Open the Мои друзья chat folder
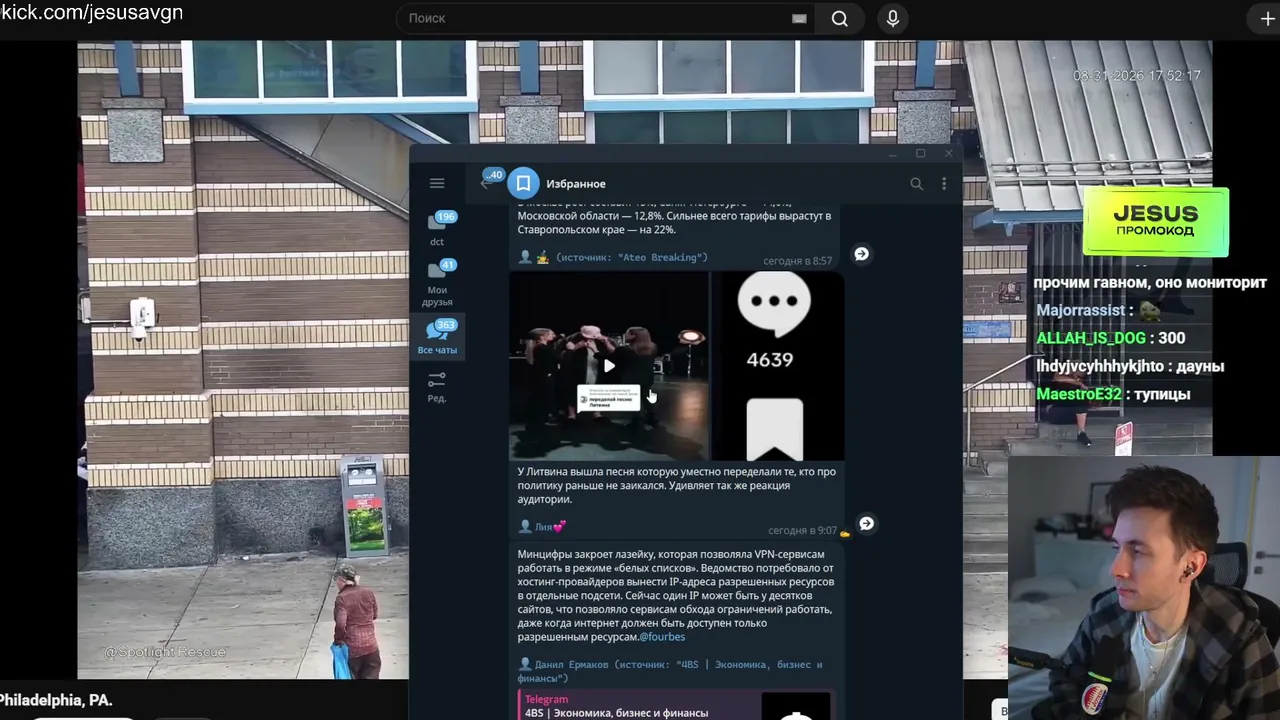1280x720 pixels. pos(437,283)
